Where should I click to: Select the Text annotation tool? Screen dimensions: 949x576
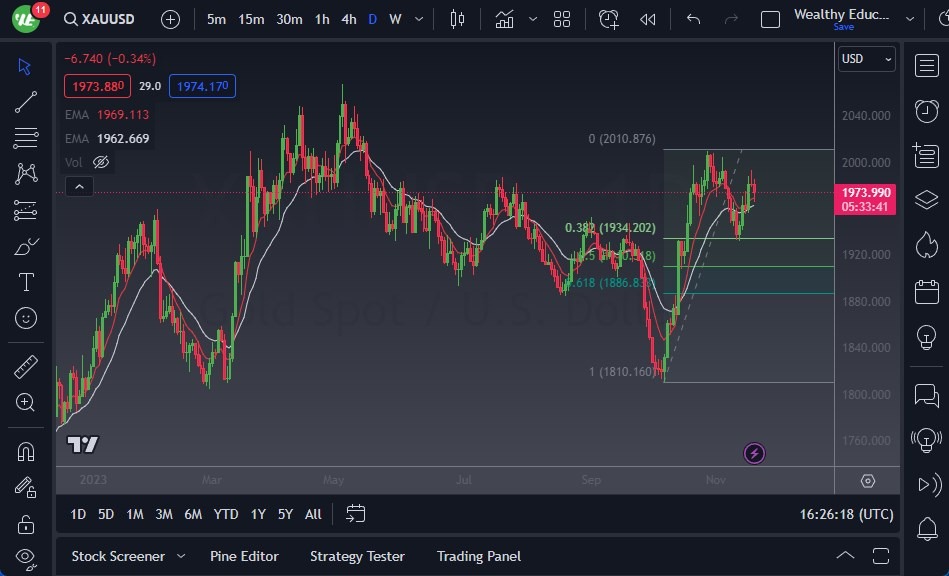point(26,282)
